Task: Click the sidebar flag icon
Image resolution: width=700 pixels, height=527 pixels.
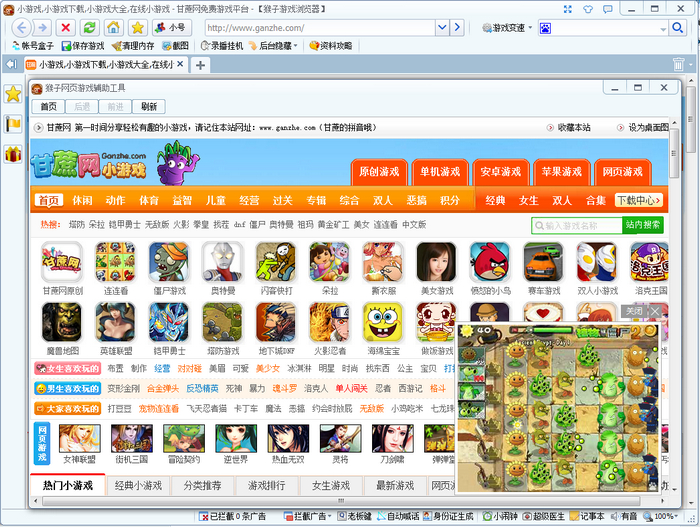Action: pos(13,124)
